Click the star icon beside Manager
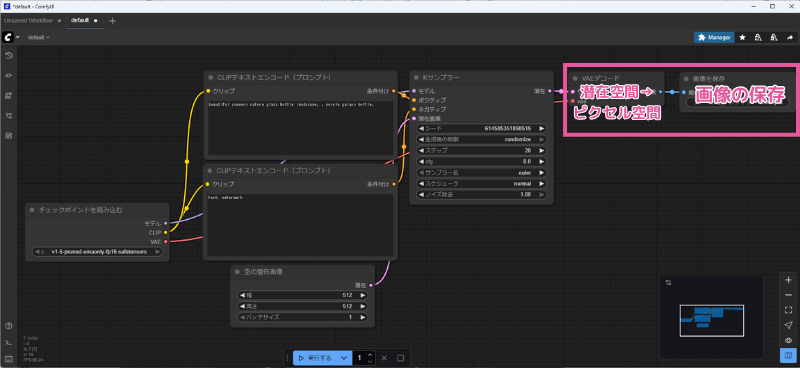Viewport: 800px width, 369px height. 742,37
